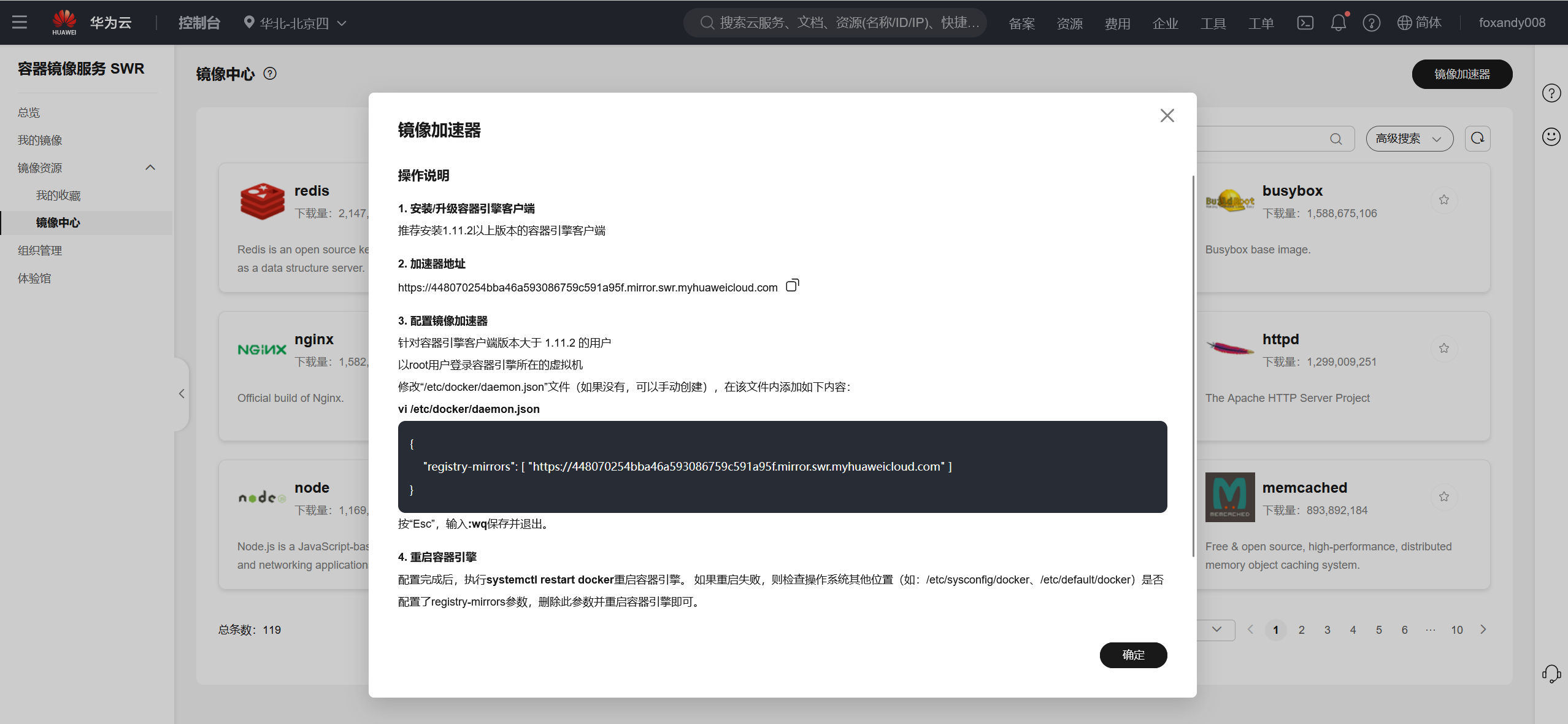Open the 费用 menu
Screen dimensions: 1568x724
coord(1118,23)
